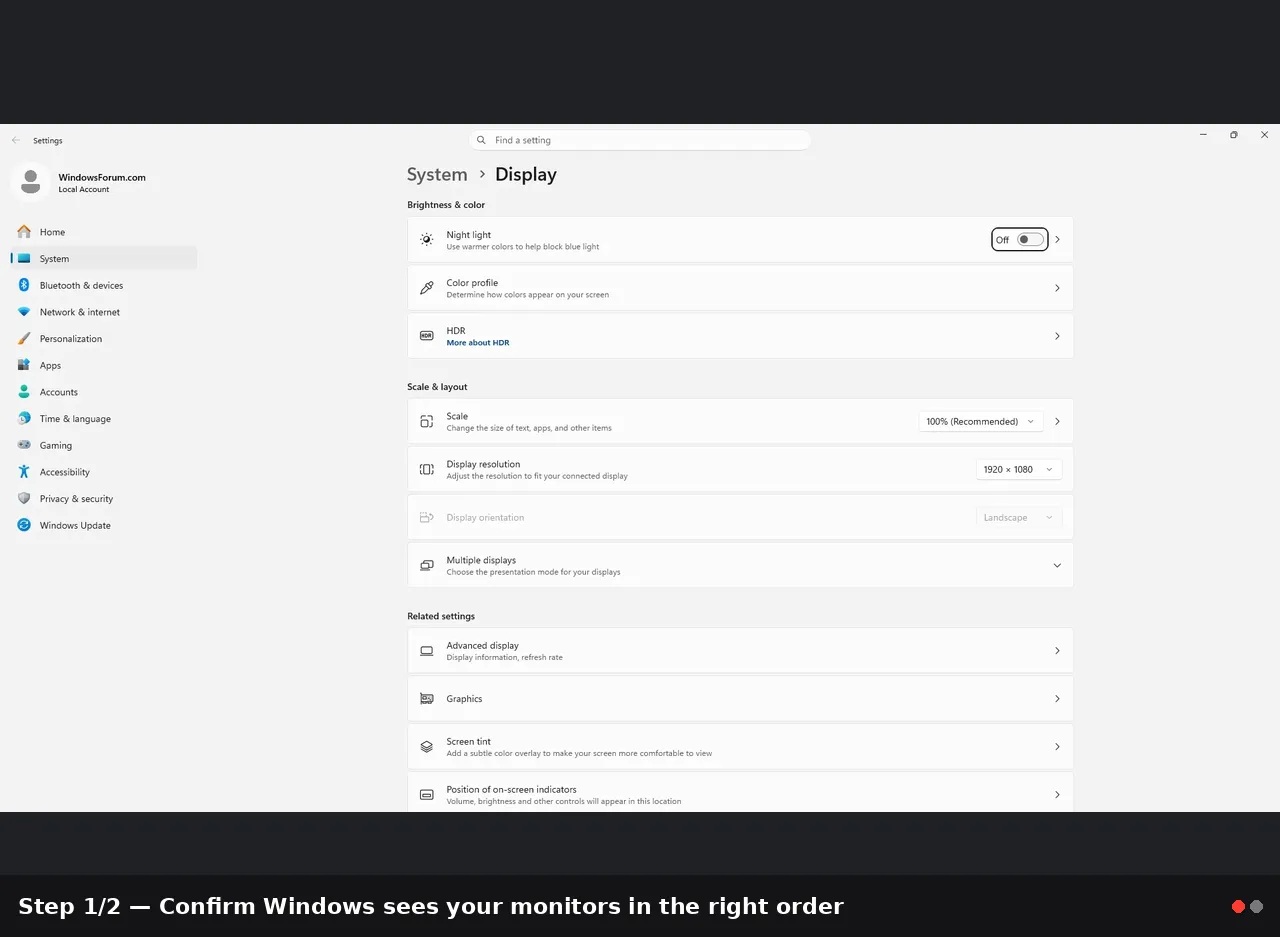
Task: Open Night light settings chevron
Action: [x=1057, y=240]
